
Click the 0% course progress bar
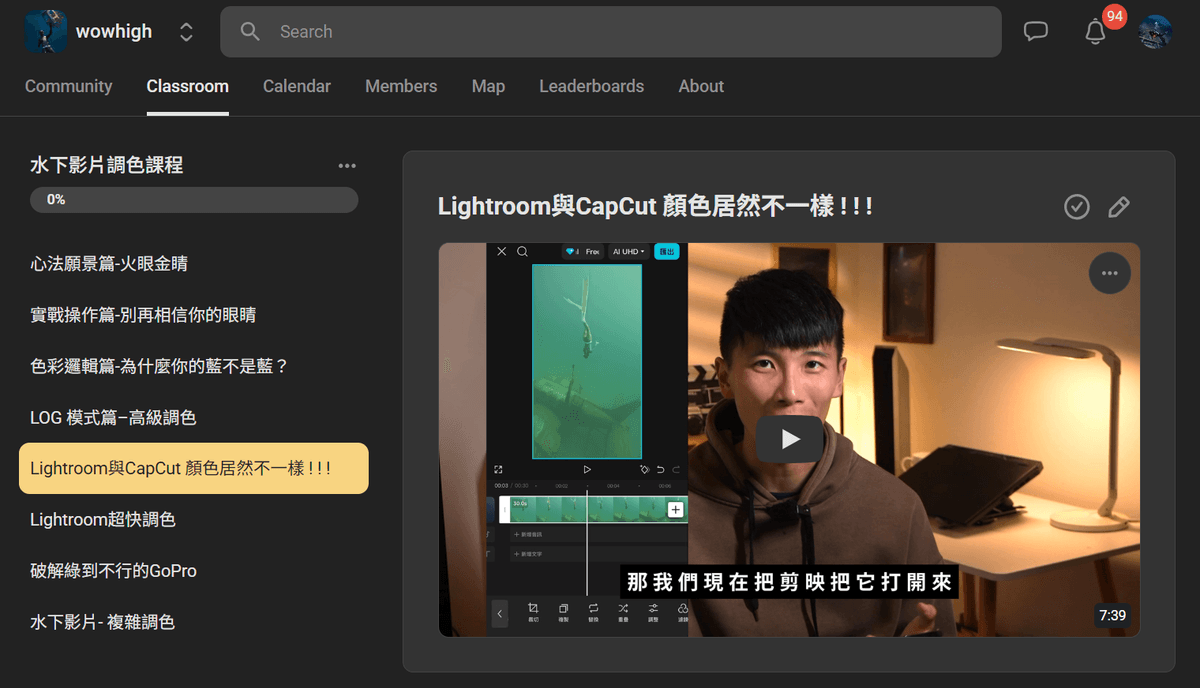194,200
